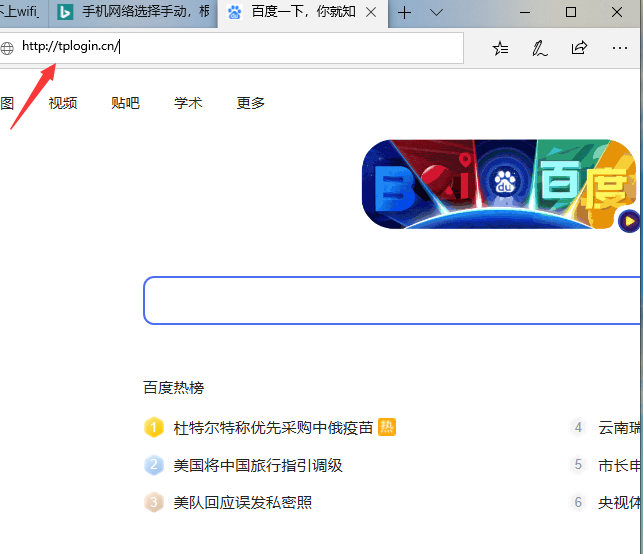Click the play button on Baidu doodle
Screen dimensions: 643x554
coord(628,221)
